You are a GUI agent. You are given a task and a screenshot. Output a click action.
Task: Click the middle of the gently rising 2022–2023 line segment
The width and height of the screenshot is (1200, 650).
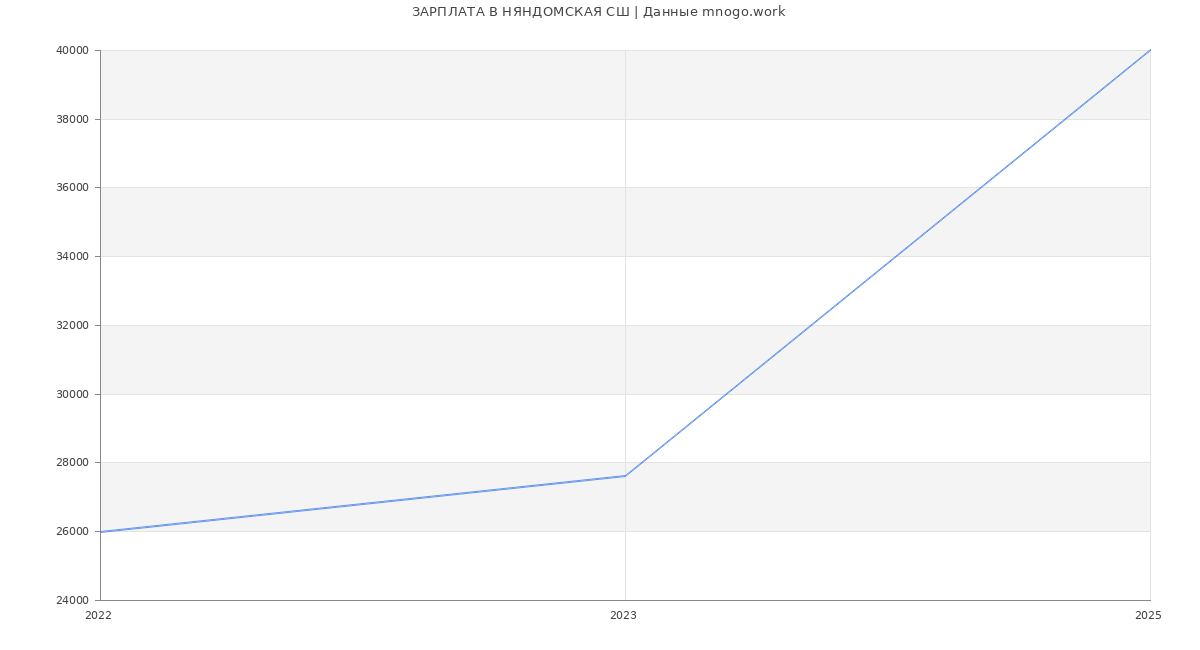(x=363, y=504)
